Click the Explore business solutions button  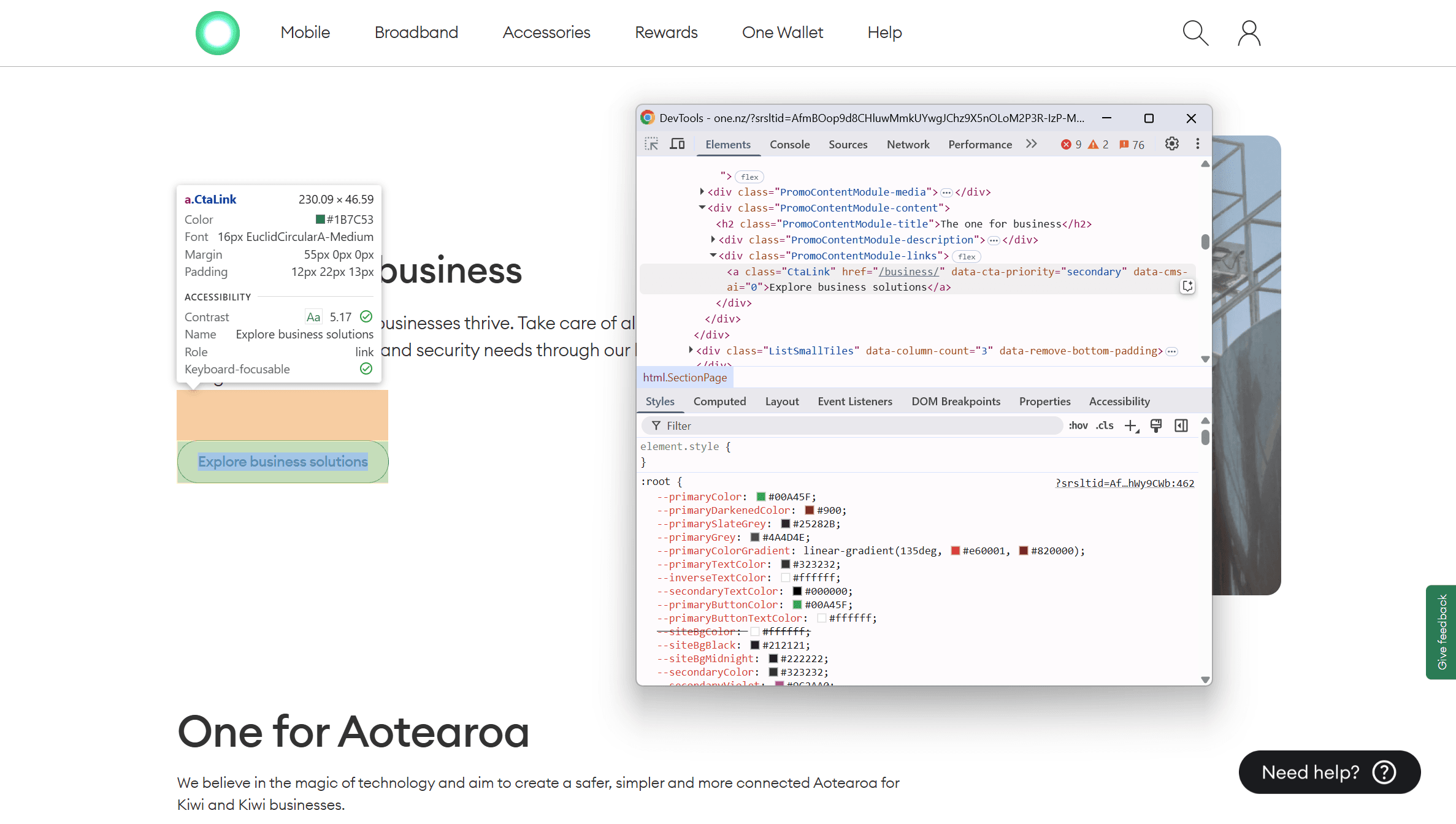tap(283, 462)
